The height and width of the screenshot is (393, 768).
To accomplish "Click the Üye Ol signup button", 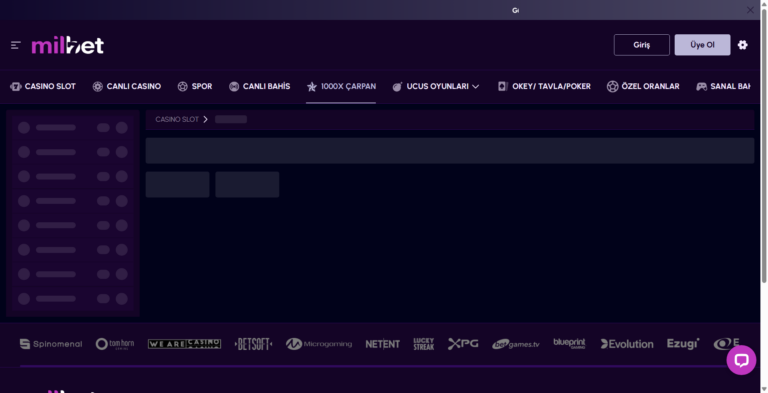I will click(702, 45).
